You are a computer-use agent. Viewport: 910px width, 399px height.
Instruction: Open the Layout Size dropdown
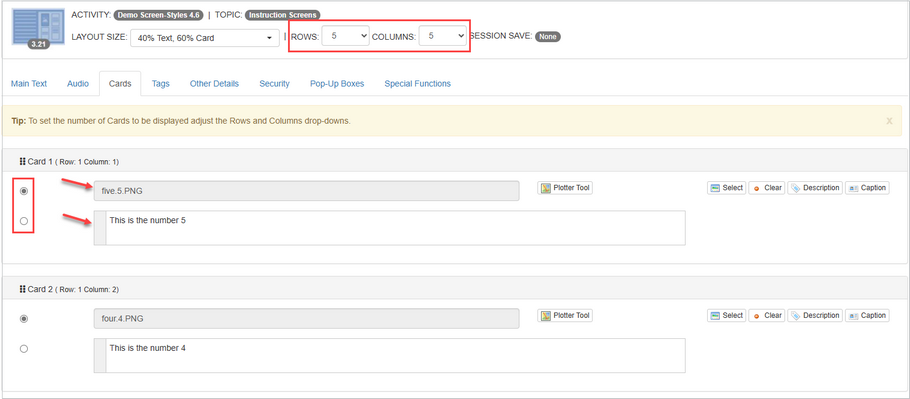pos(204,38)
